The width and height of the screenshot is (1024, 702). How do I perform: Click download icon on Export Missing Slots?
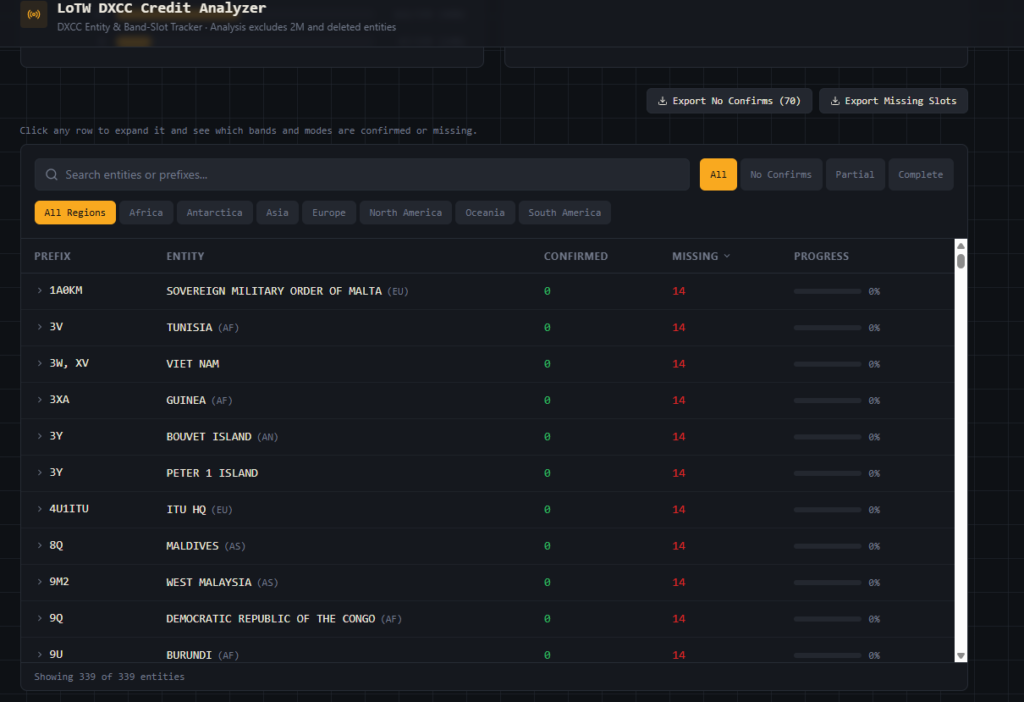pyautogui.click(x=834, y=101)
